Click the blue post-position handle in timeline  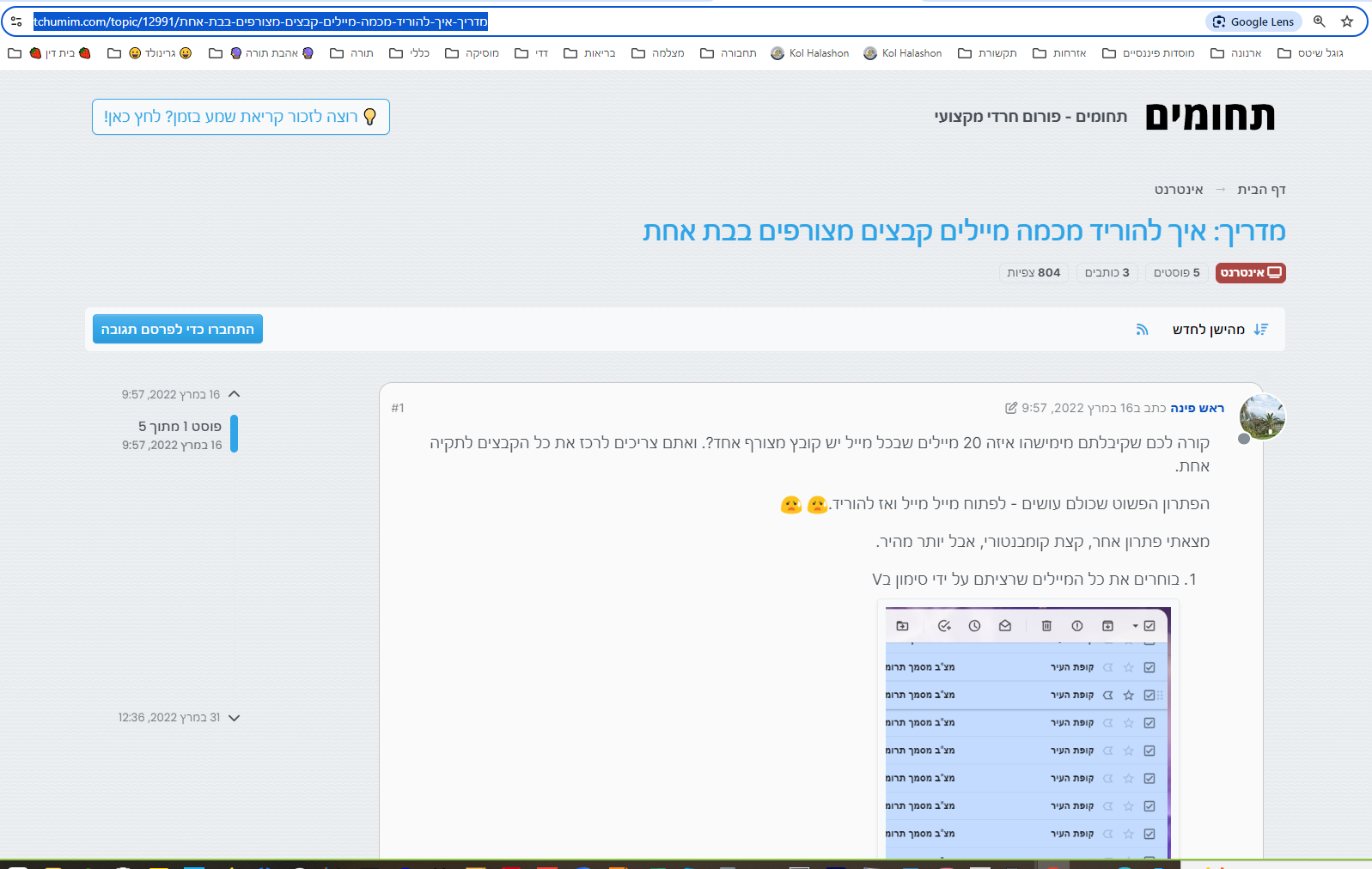pyautogui.click(x=235, y=434)
